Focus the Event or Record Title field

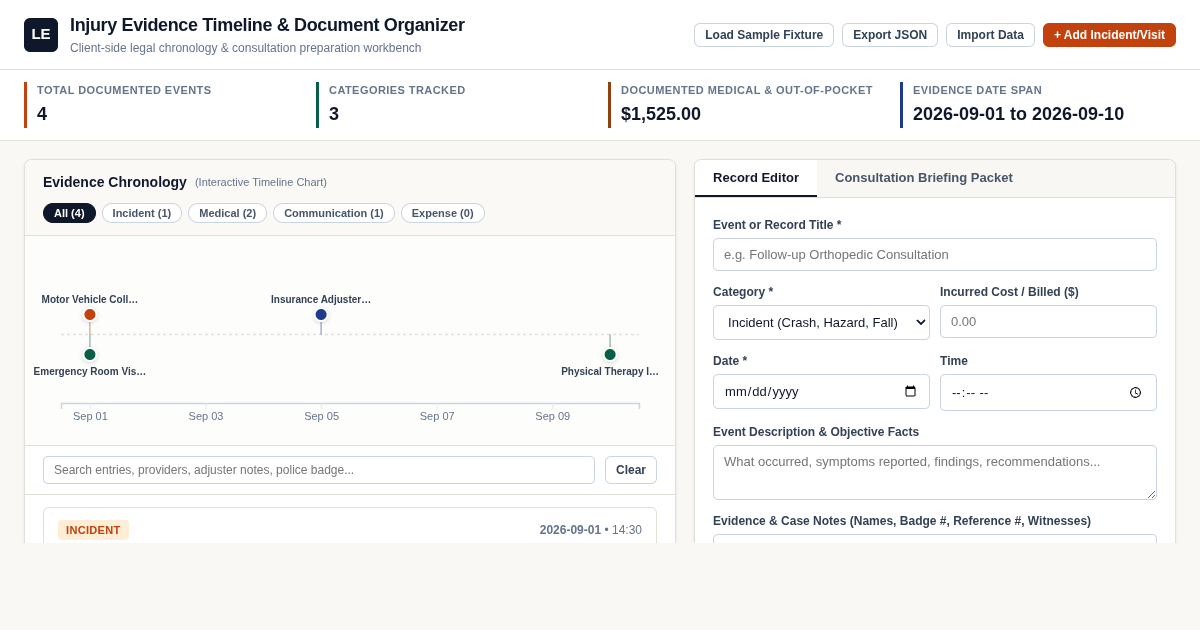point(935,254)
